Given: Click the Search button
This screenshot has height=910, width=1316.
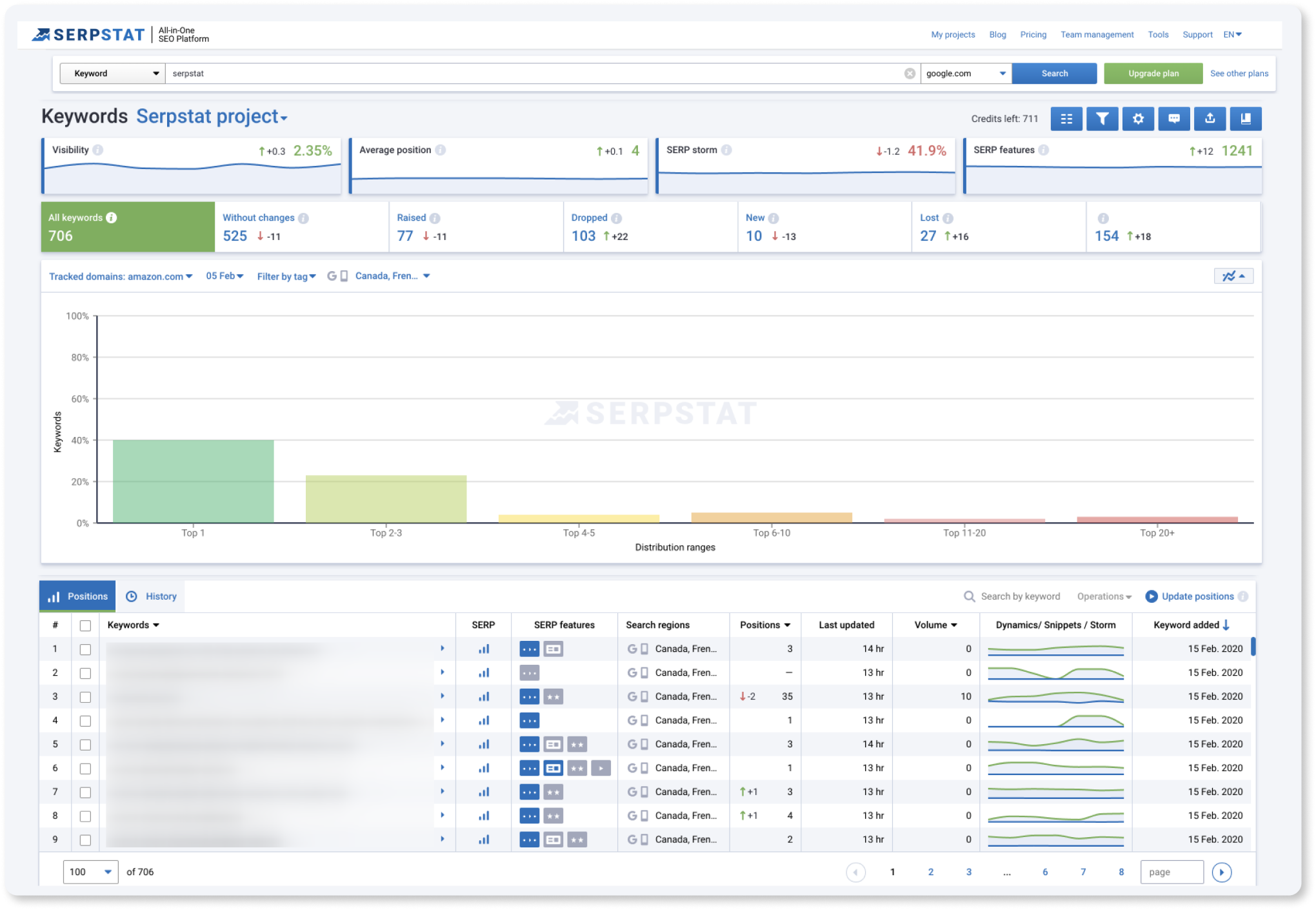Looking at the screenshot, I should [x=1054, y=74].
